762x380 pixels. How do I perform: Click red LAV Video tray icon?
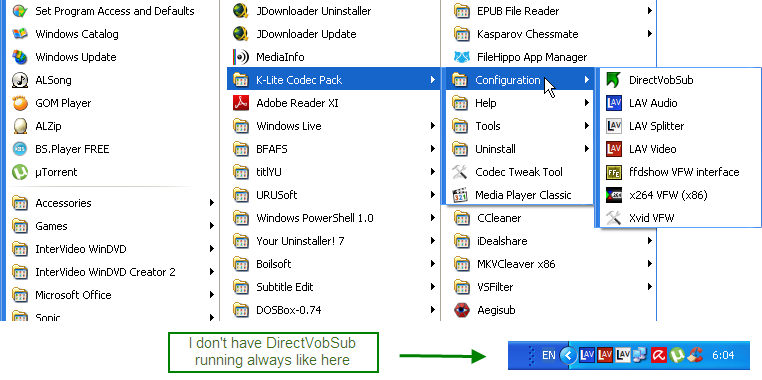pos(605,355)
